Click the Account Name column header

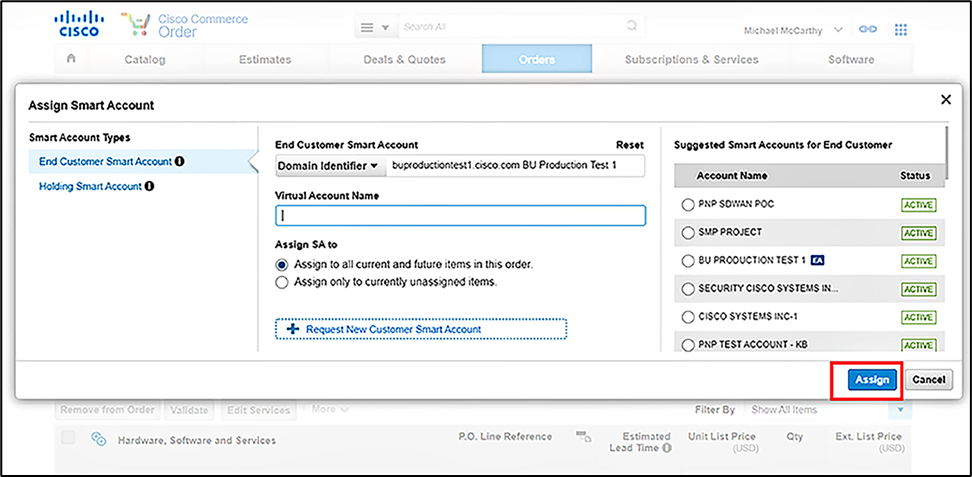(x=731, y=176)
